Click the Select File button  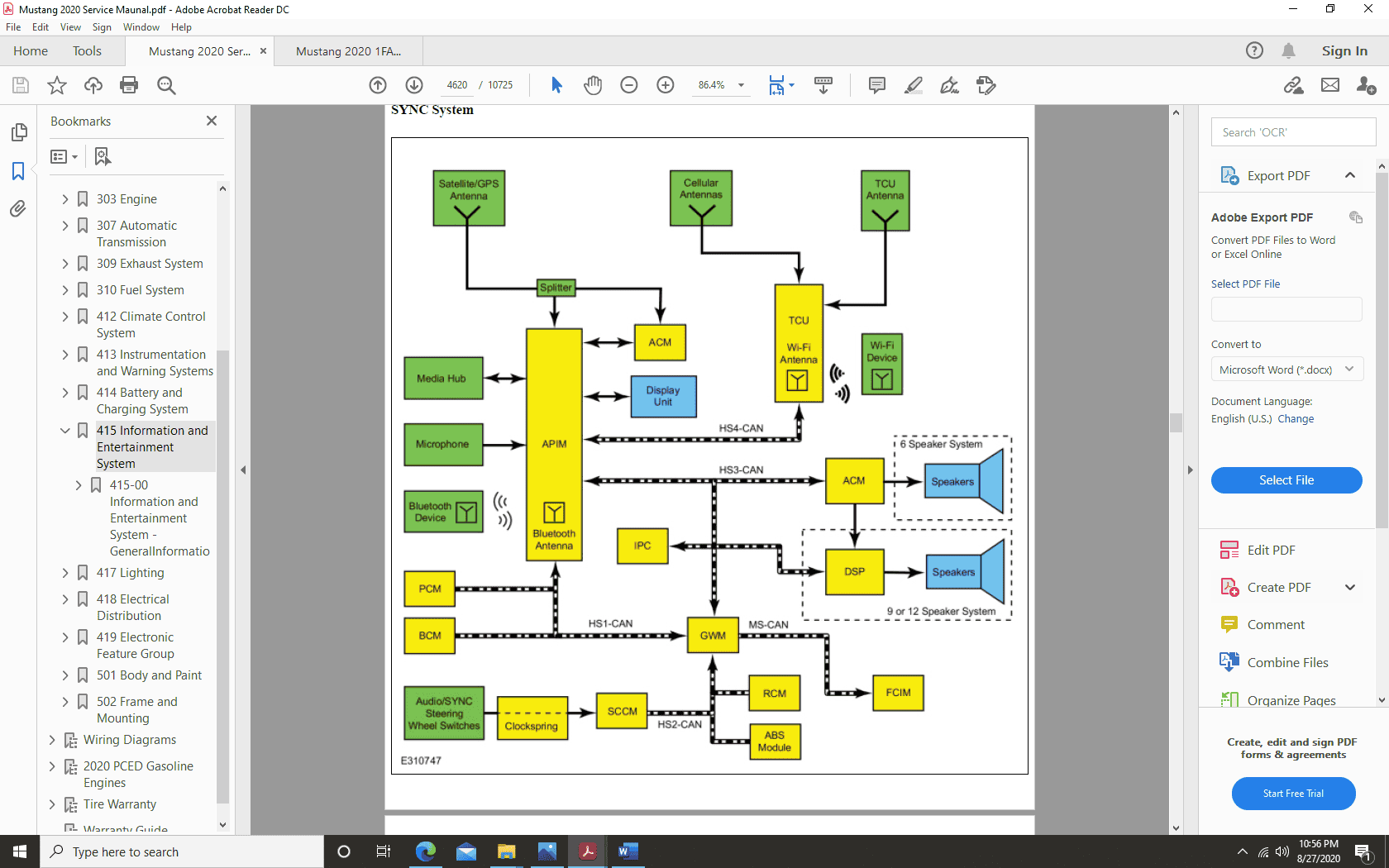click(1286, 480)
